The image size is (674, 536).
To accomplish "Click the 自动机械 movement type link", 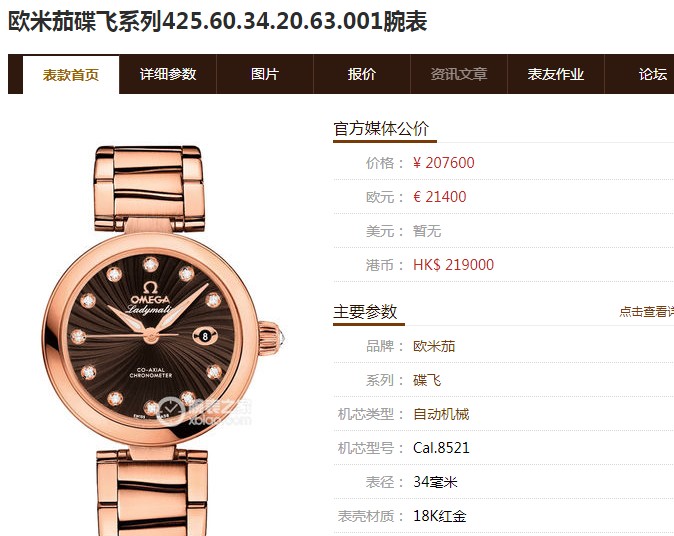I will 441,414.
